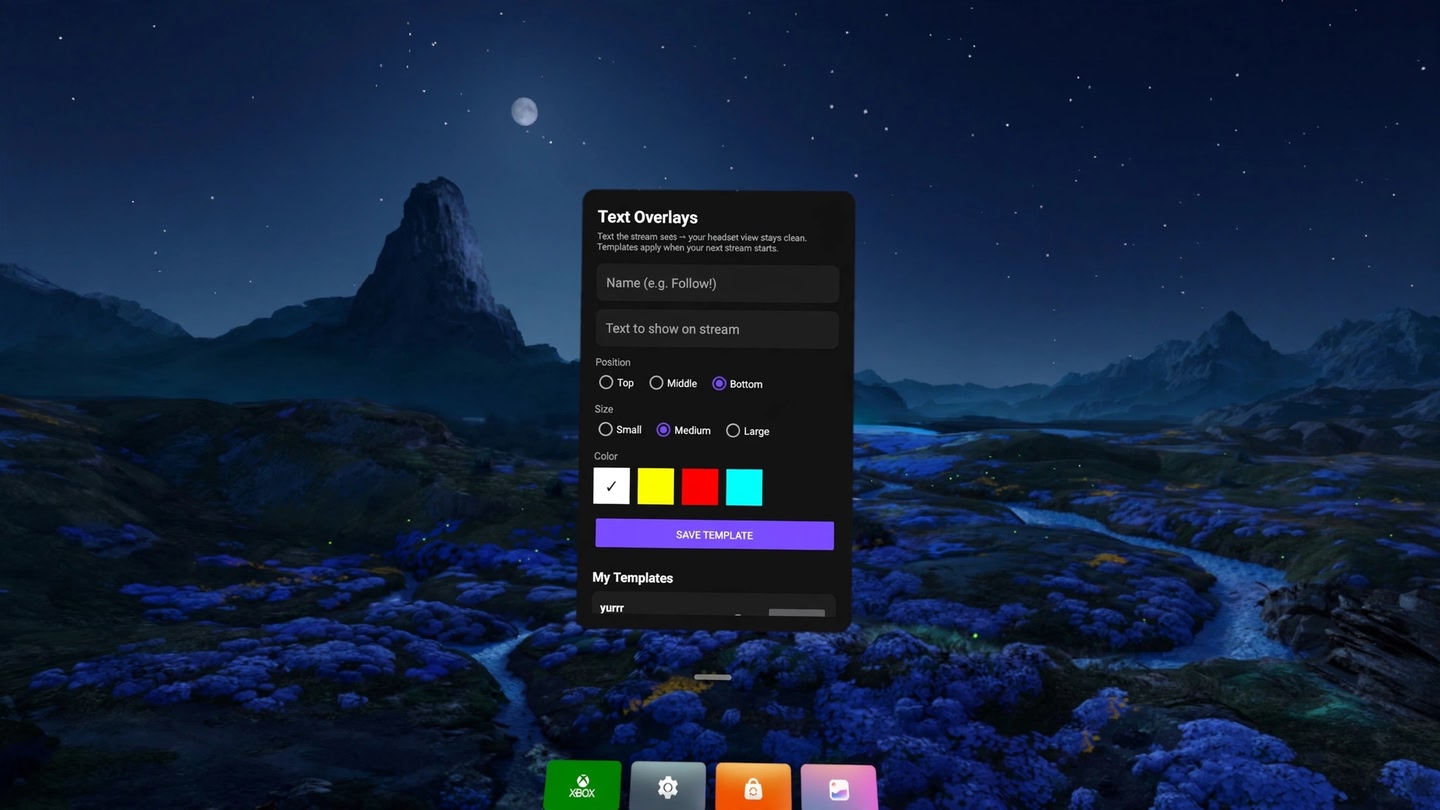Click the SAVE TEMPLATE button
Viewport: 1440px width, 810px height.
(714, 534)
